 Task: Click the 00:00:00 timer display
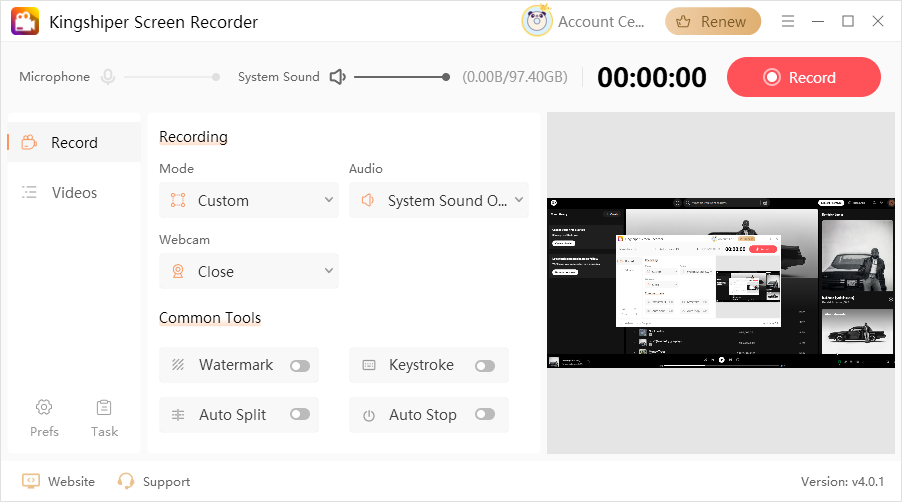click(x=652, y=77)
